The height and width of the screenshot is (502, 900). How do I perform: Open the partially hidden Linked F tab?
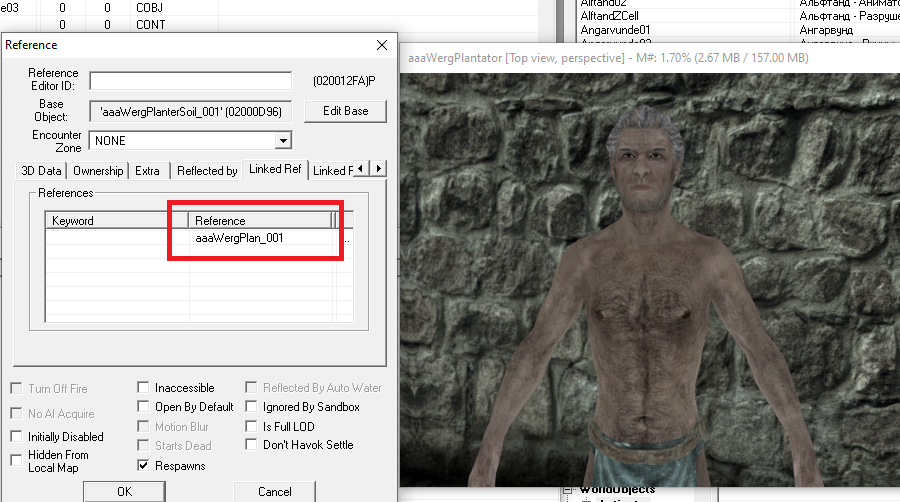pos(332,170)
